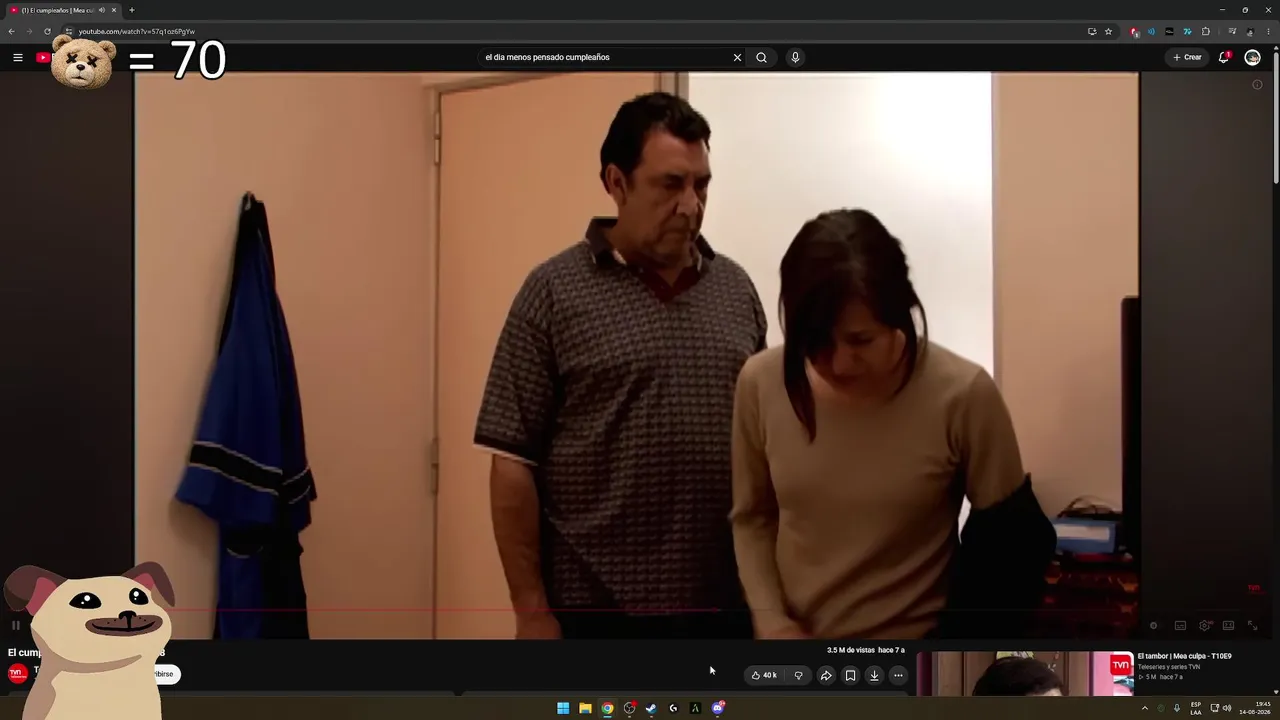Start voice search with the microphone
The width and height of the screenshot is (1280, 720).
tap(795, 57)
